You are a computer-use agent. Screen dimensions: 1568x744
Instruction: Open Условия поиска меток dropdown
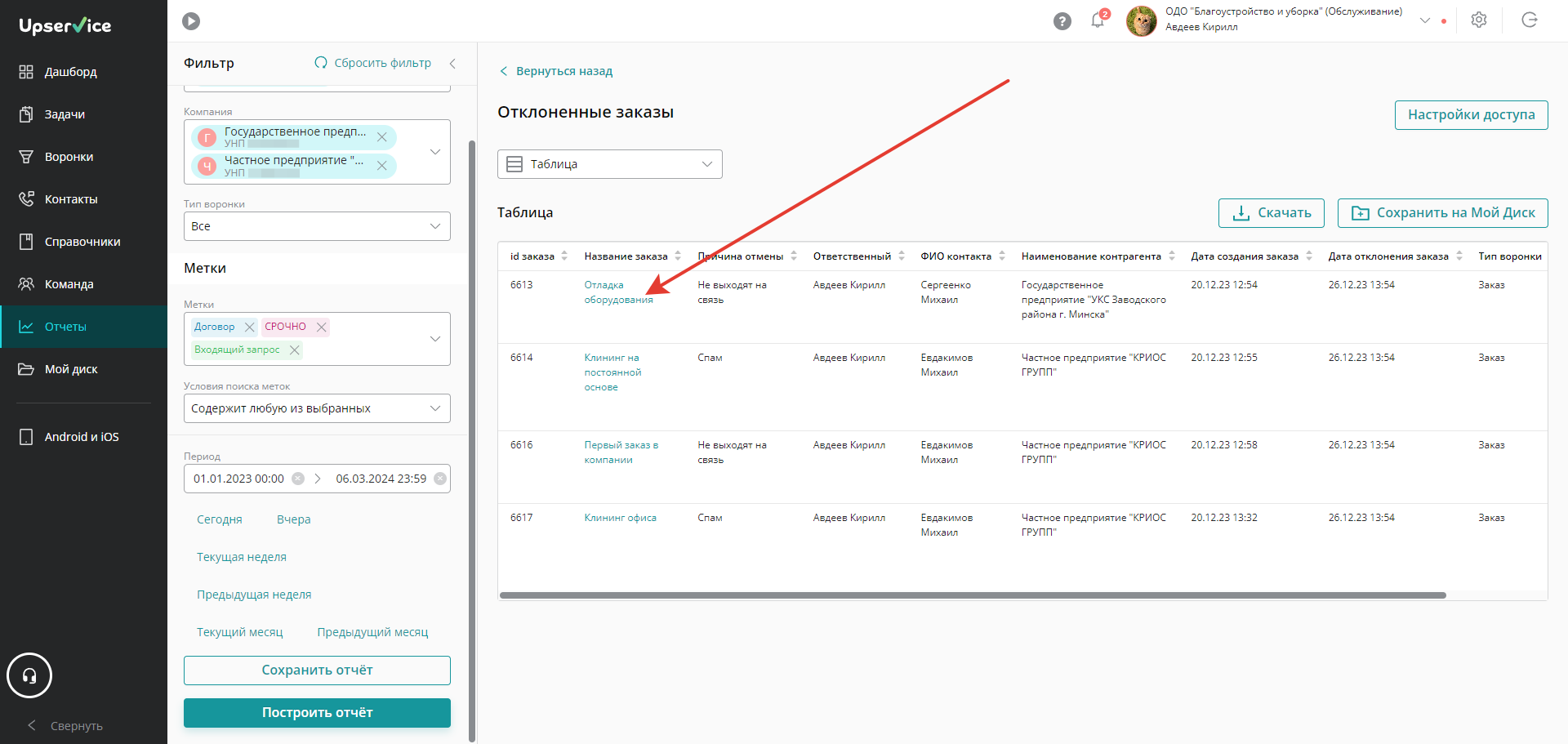[317, 408]
